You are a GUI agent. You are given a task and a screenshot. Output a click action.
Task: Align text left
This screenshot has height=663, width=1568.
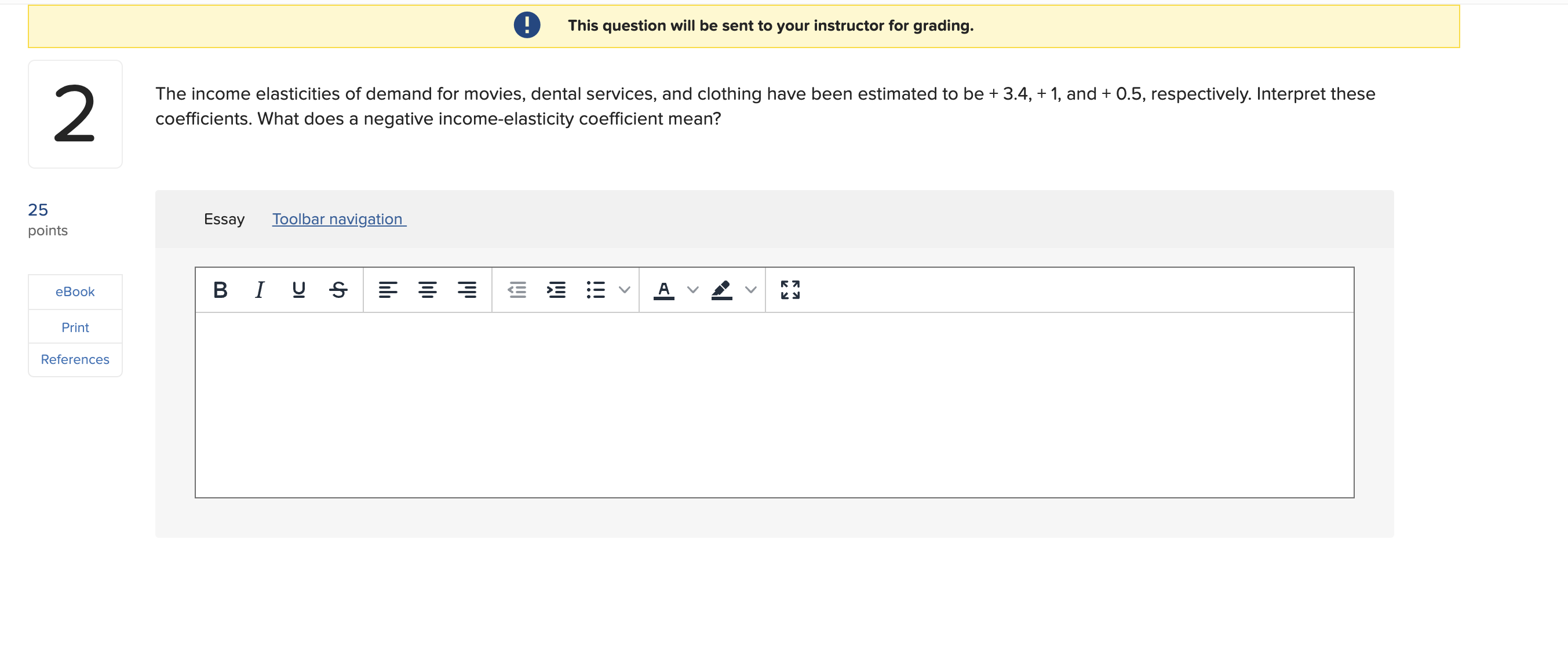(x=388, y=290)
